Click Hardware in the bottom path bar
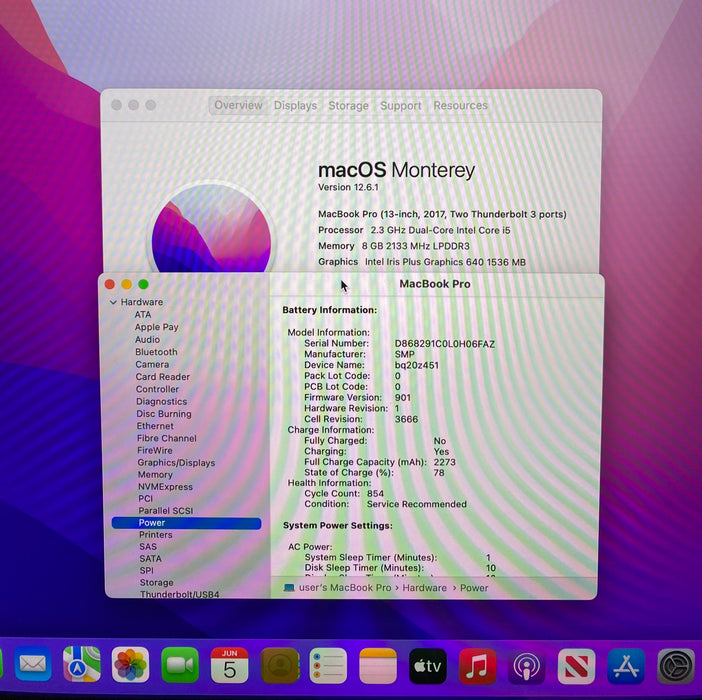The image size is (702, 700). 424,588
